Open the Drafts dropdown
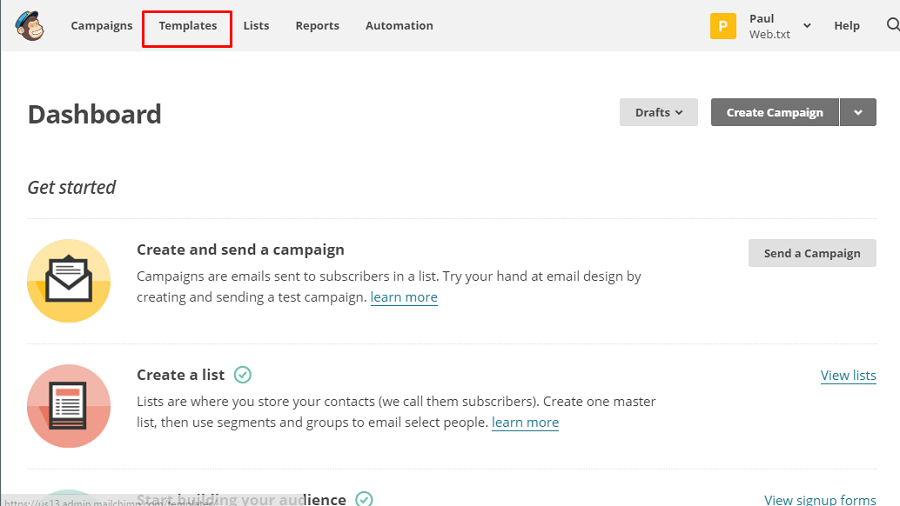Screen dimensions: 900x506 [658, 112]
